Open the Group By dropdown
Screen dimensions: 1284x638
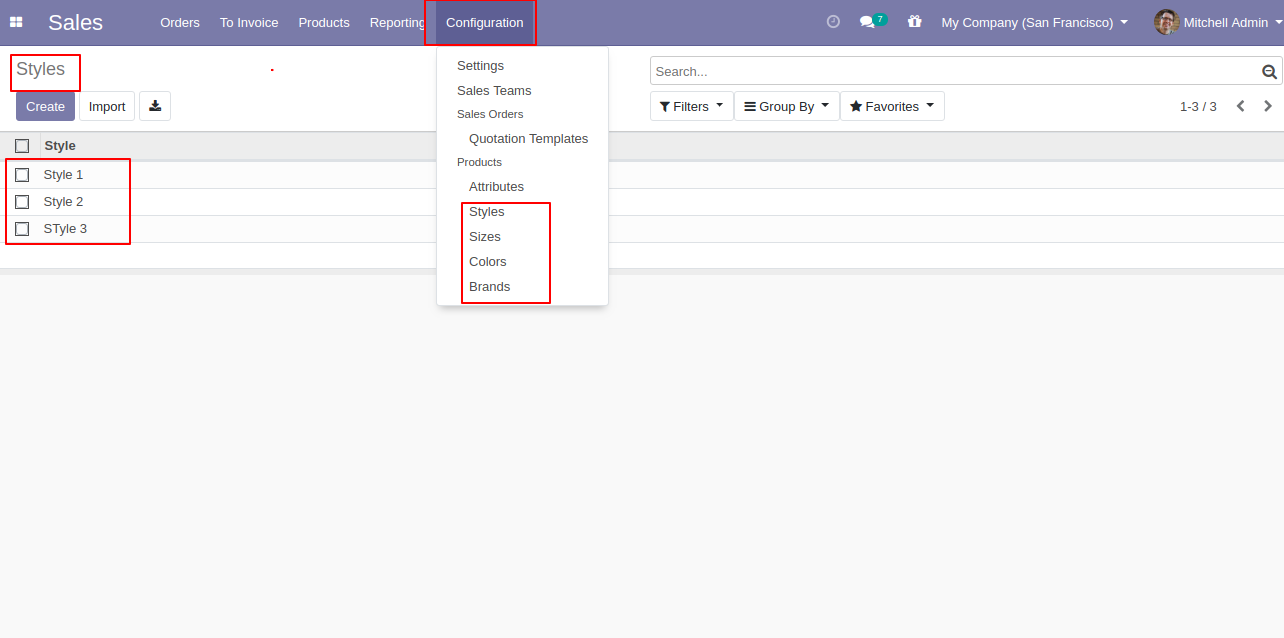coord(787,106)
